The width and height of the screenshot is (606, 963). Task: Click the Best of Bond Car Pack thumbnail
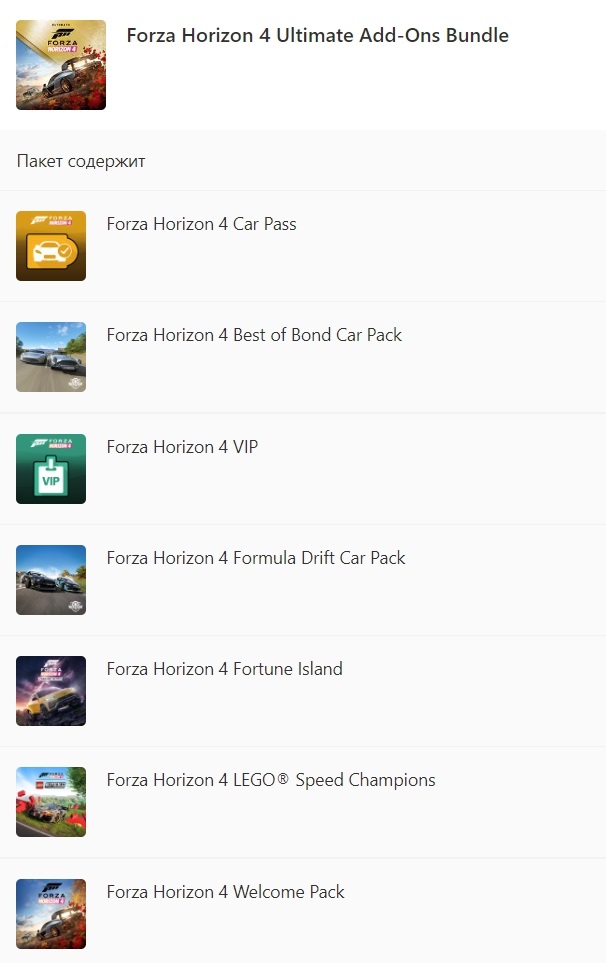click(x=51, y=357)
